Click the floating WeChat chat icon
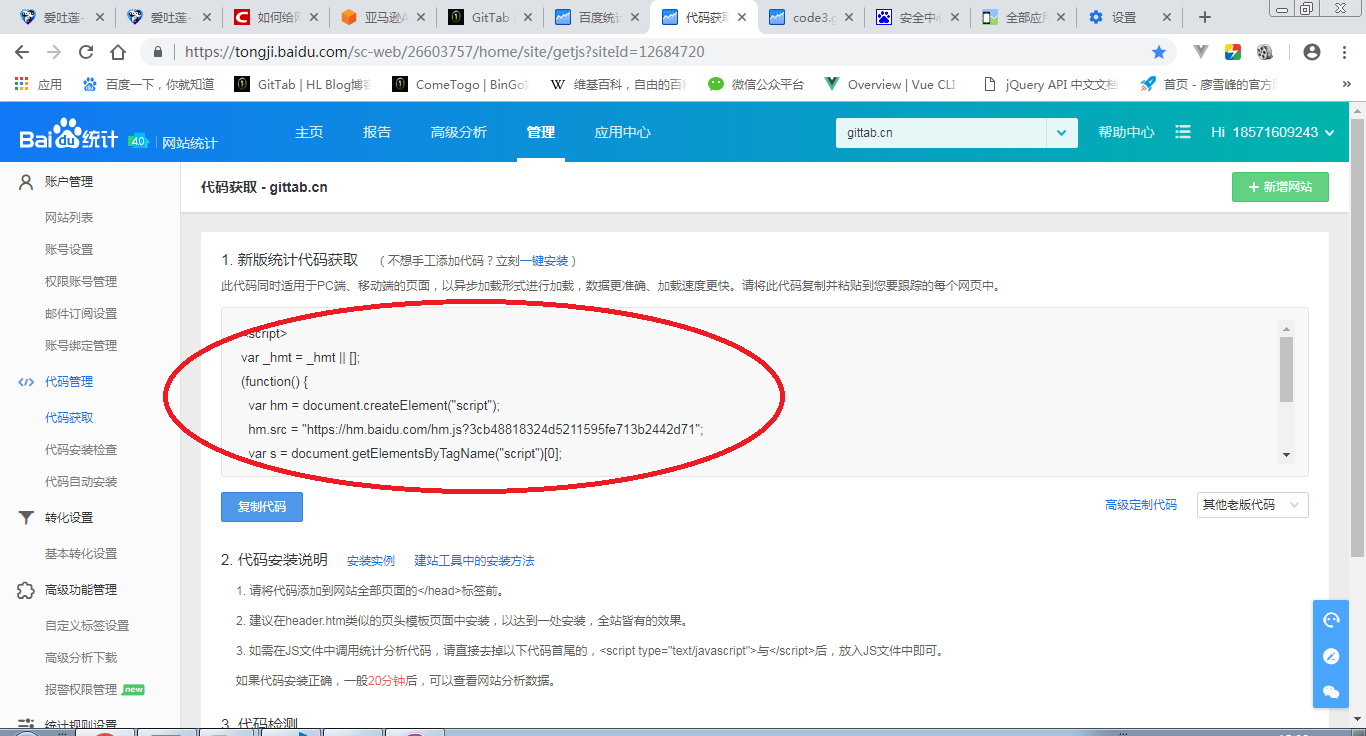Screen dimensions: 1366x736 (1331, 692)
